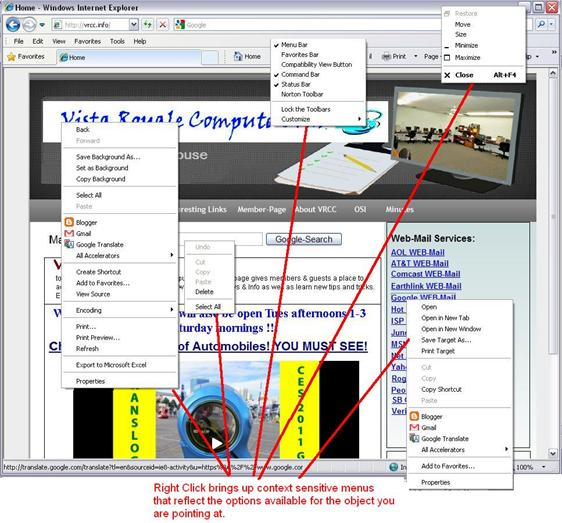Play the CES video thumbnail

216,443
